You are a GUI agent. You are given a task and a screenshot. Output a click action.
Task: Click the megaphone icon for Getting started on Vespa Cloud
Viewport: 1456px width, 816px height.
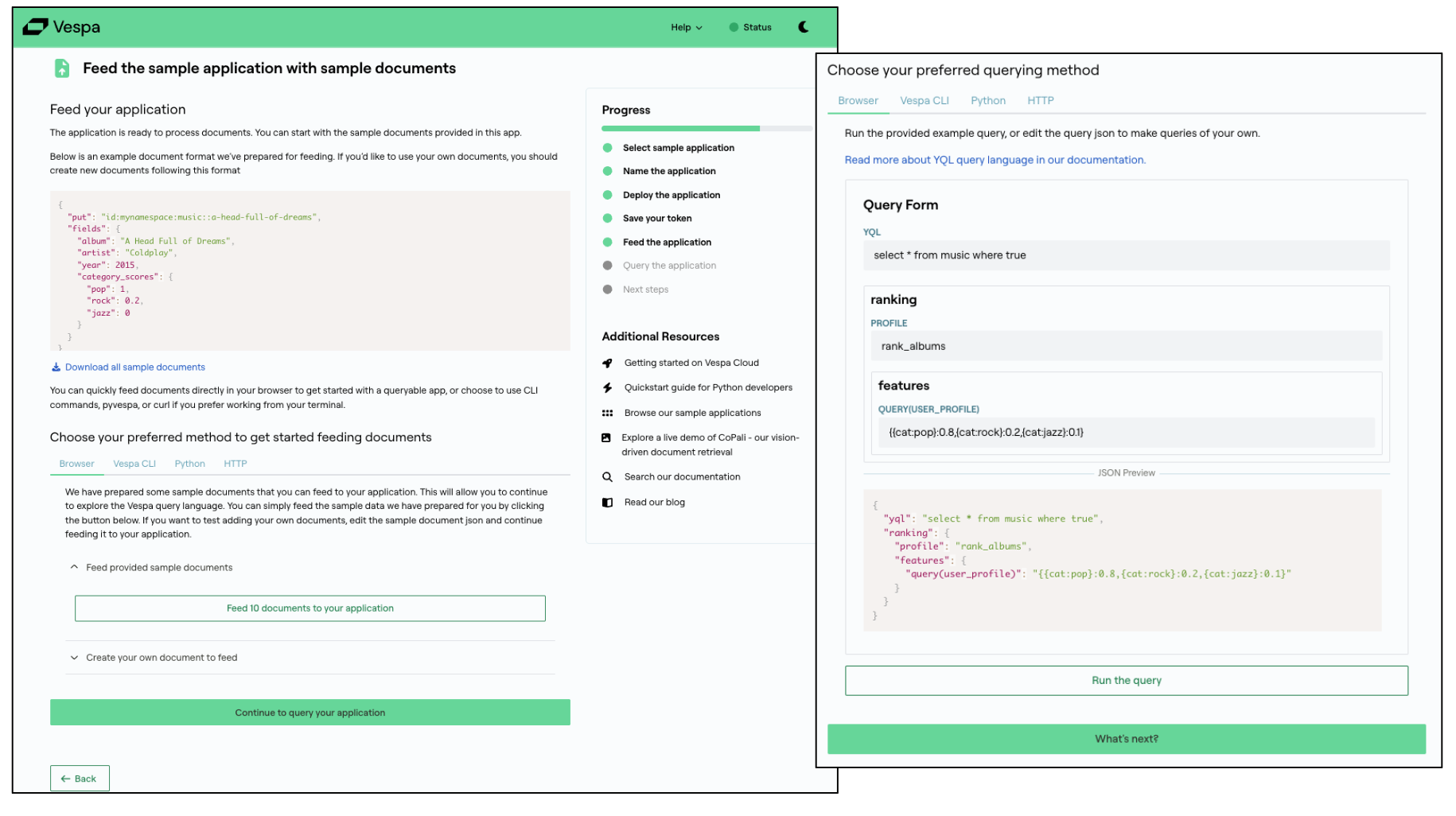tap(608, 363)
